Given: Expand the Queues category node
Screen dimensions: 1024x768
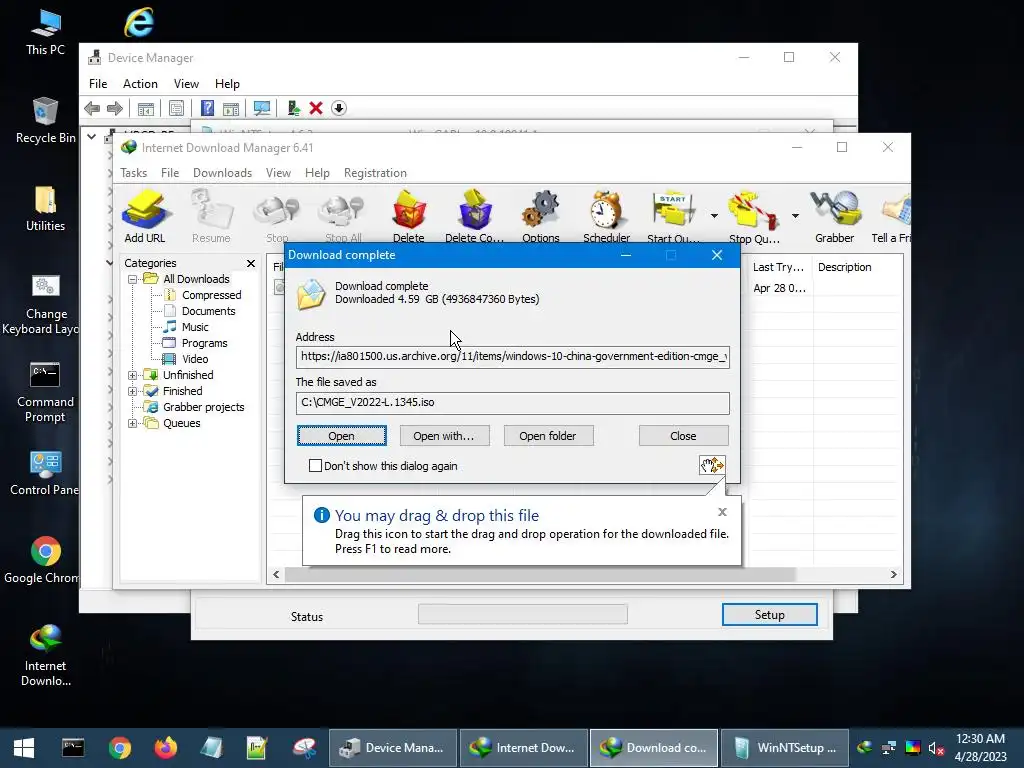Looking at the screenshot, I should coord(133,423).
